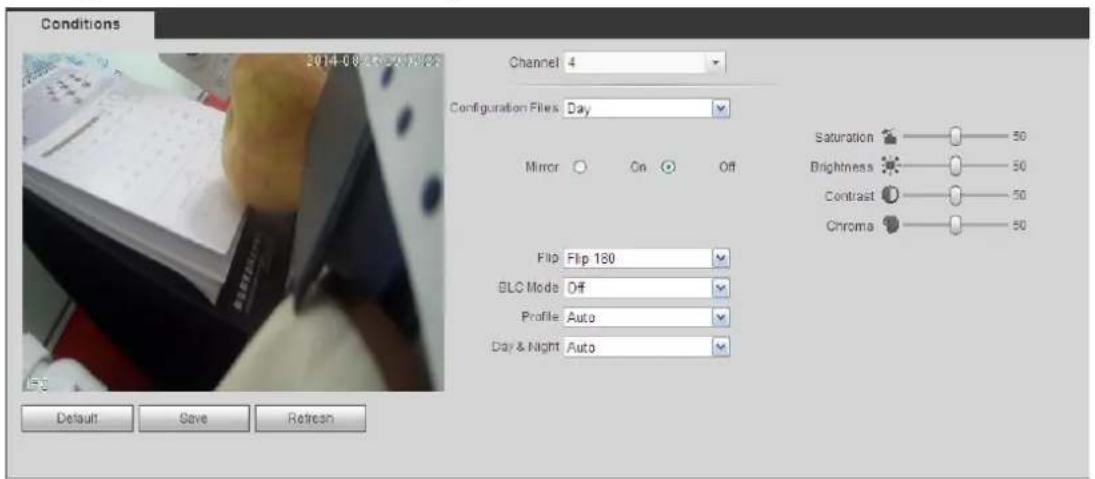Switch to the Conditions tab
Image resolution: width=1095 pixels, height=479 pixels.
click(80, 23)
